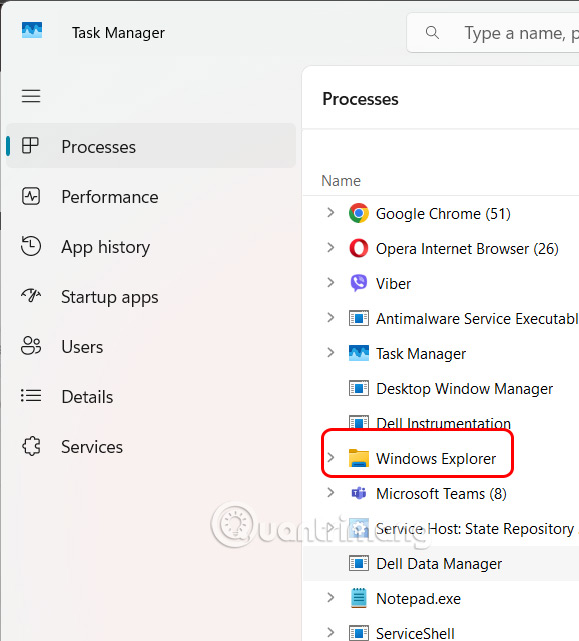
Task: Open the Details tab
Action: click(150, 396)
